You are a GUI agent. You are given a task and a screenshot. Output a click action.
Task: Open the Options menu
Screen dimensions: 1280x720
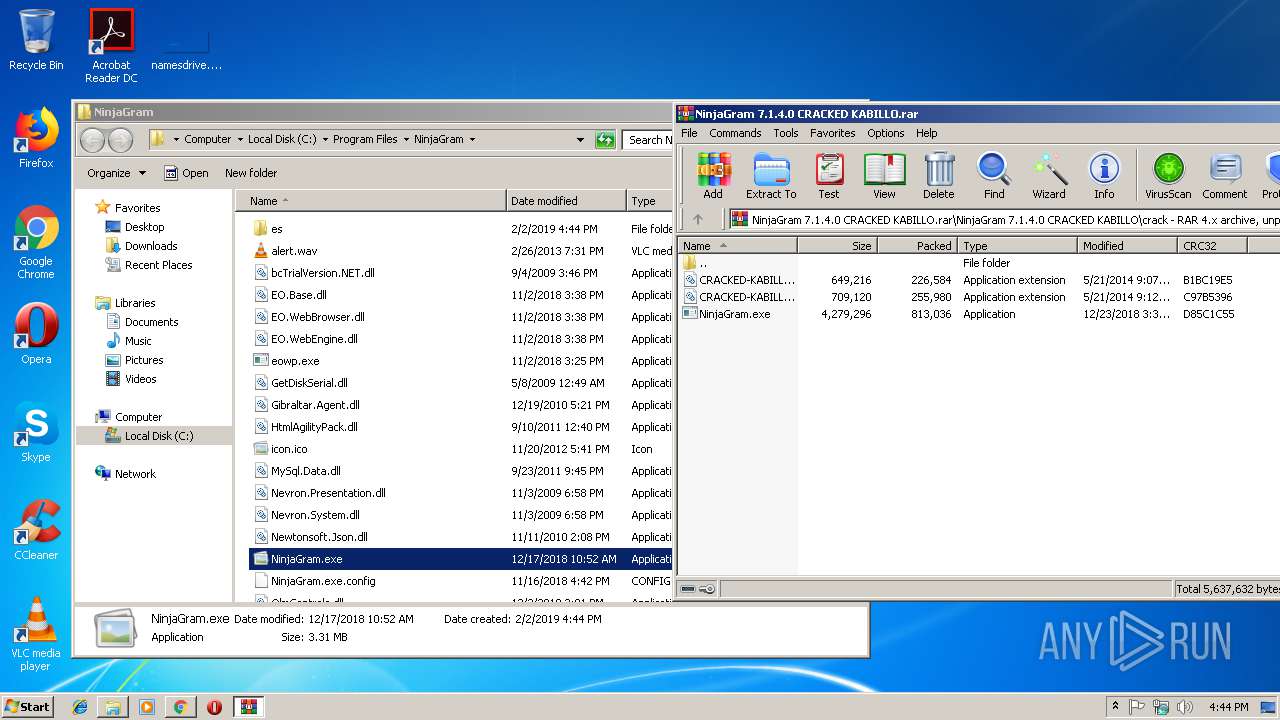click(885, 133)
